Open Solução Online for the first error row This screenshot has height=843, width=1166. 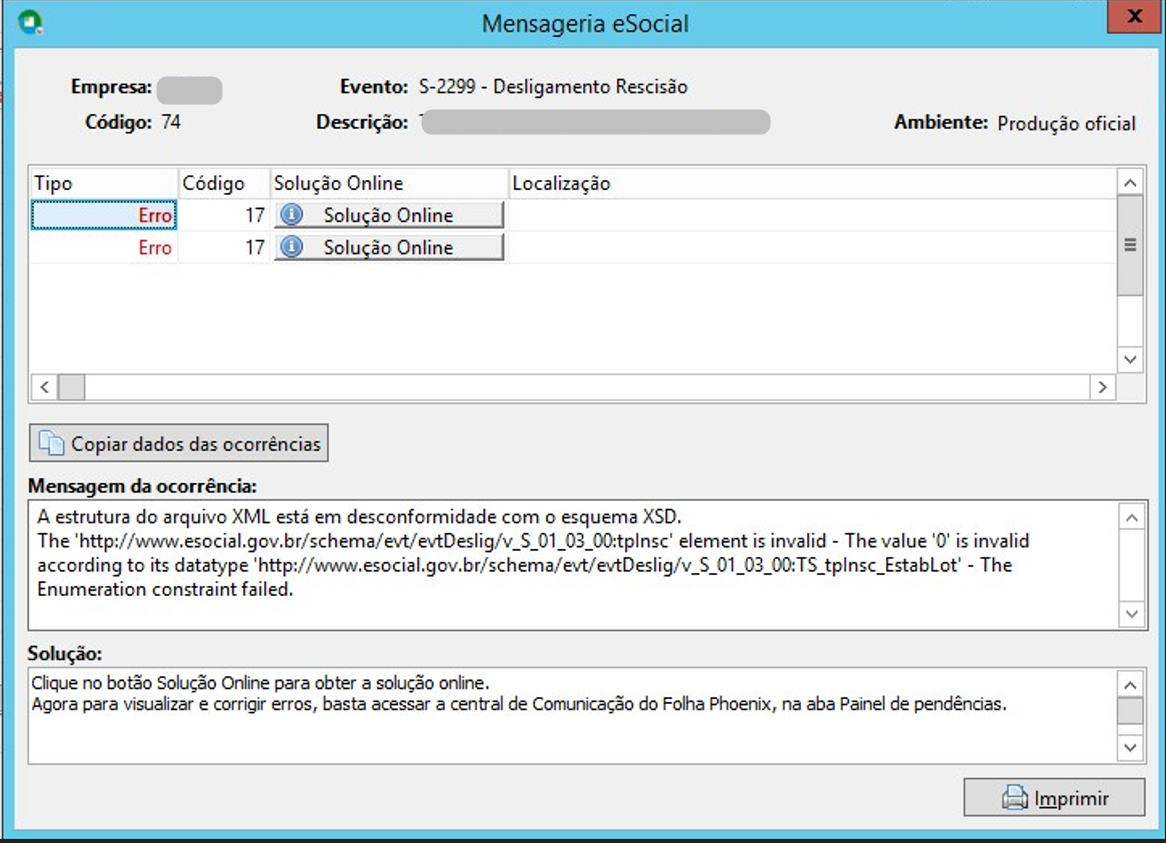[389, 215]
